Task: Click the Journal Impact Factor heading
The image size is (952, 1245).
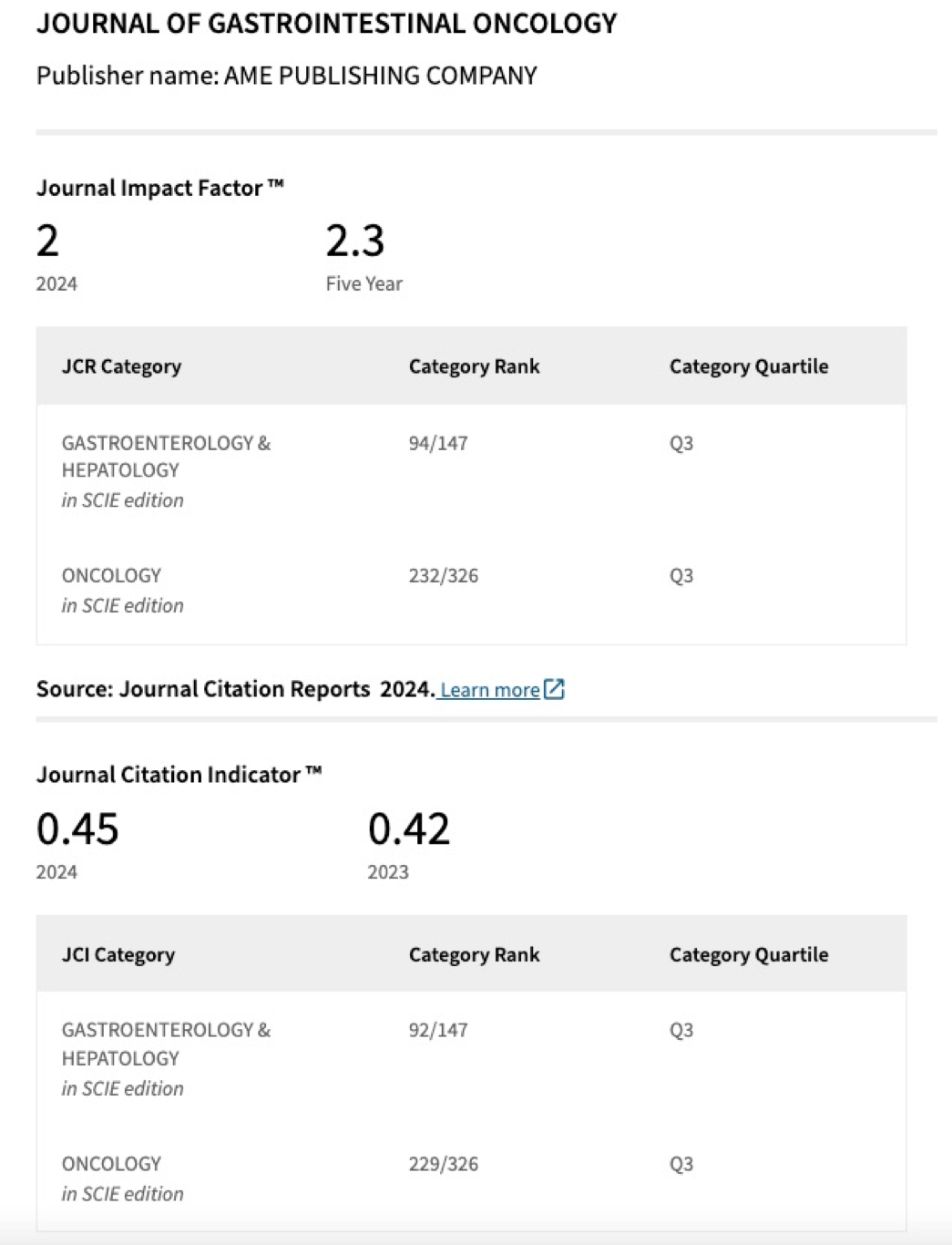Action: click(x=159, y=188)
